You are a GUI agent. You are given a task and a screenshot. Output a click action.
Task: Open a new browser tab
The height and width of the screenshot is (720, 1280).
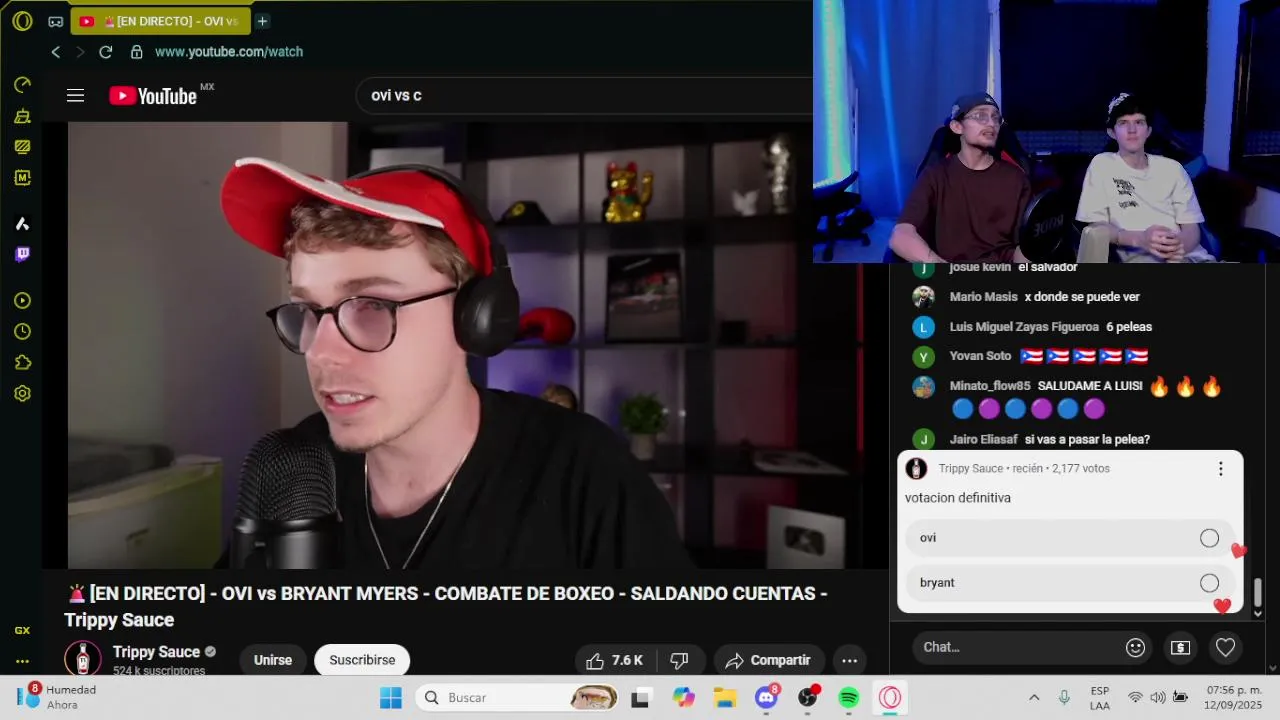pyautogui.click(x=262, y=21)
